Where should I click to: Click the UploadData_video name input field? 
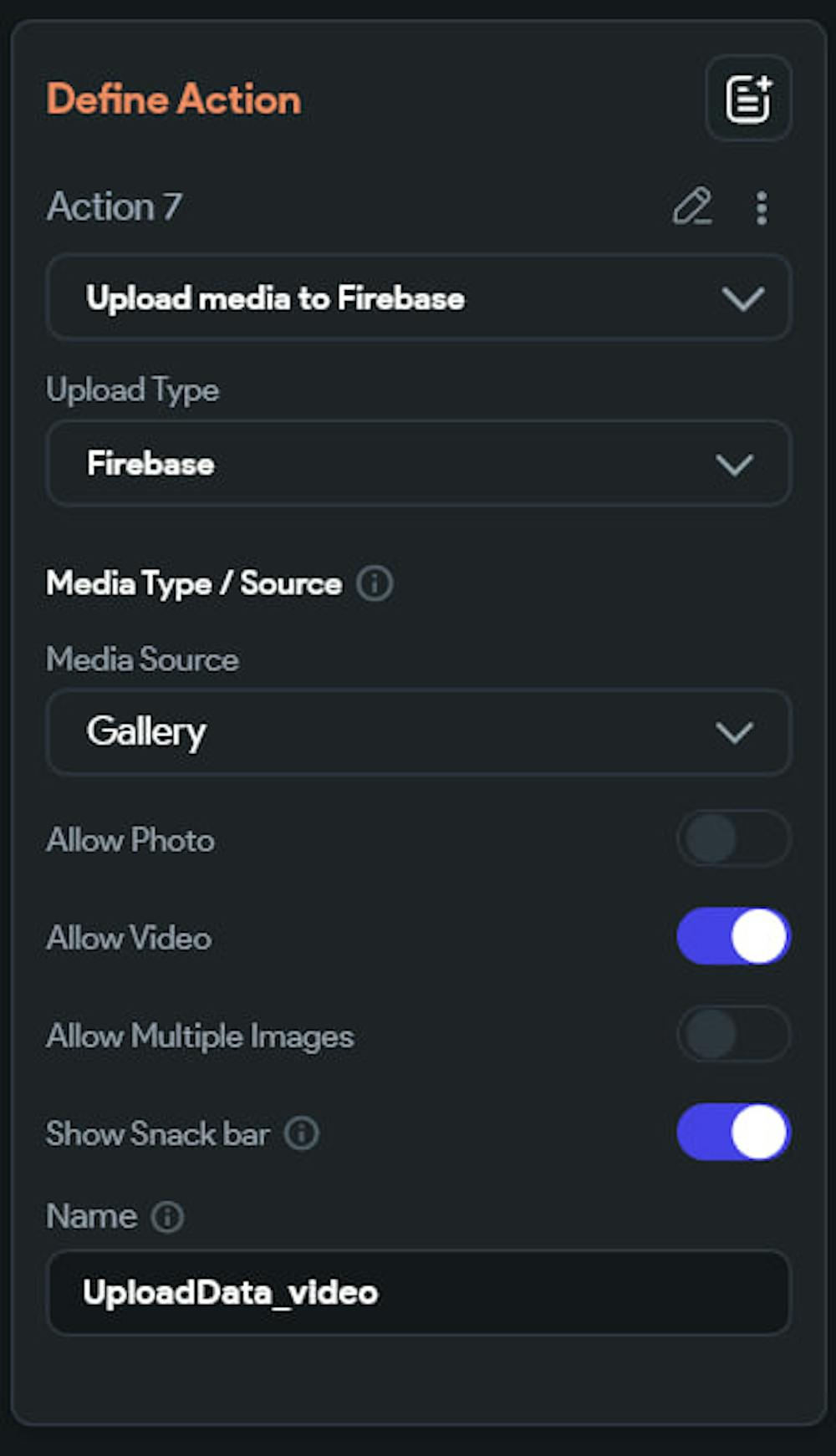point(418,1292)
